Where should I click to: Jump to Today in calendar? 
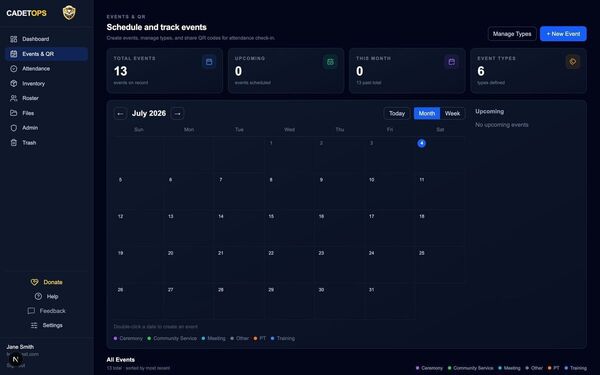pyautogui.click(x=397, y=113)
